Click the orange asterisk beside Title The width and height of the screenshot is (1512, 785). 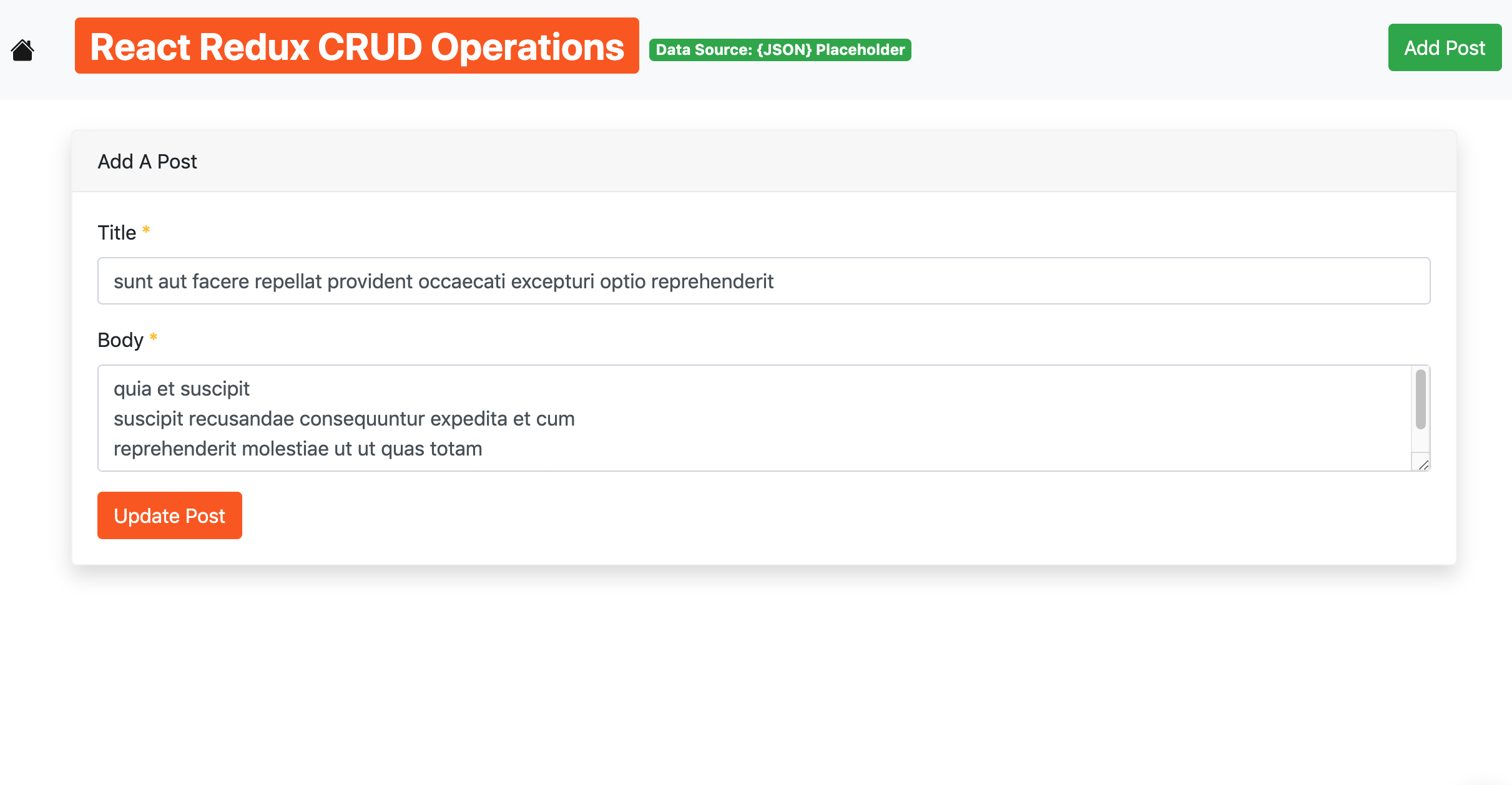(146, 230)
